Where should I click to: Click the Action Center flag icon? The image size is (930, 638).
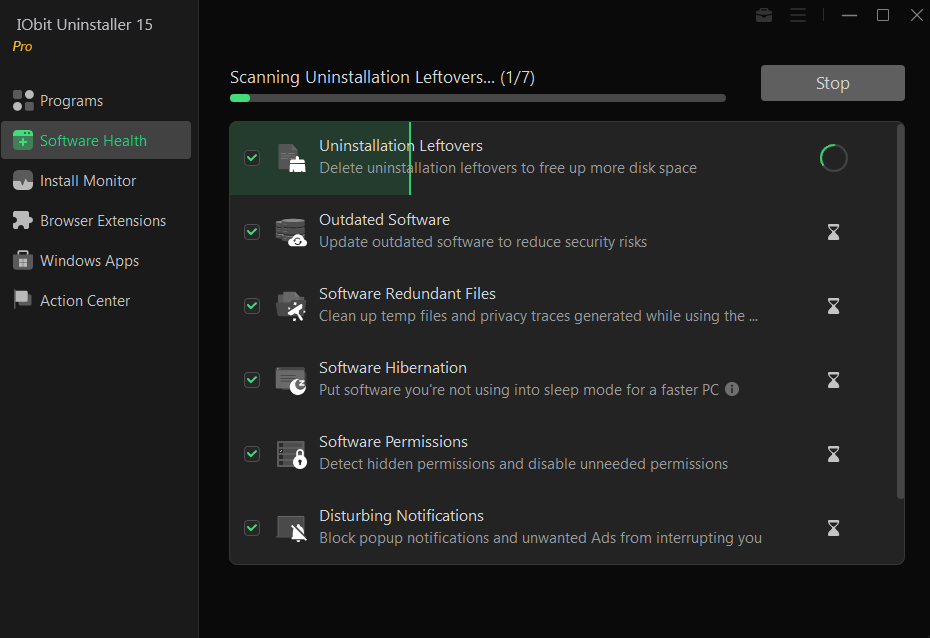click(23, 299)
